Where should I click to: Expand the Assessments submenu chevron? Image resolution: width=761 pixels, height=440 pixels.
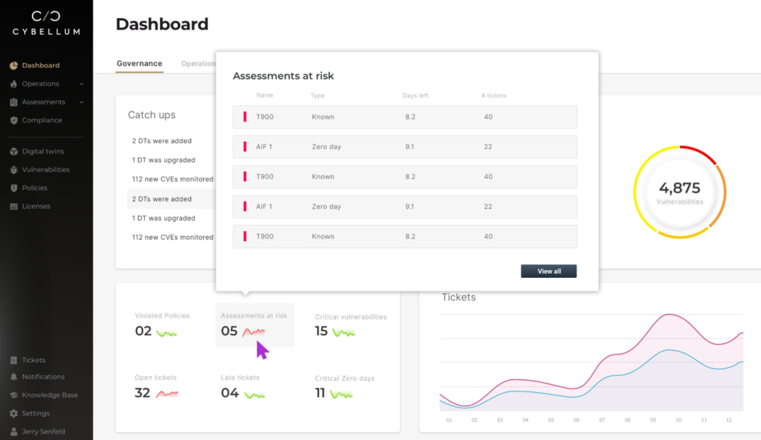click(x=82, y=102)
